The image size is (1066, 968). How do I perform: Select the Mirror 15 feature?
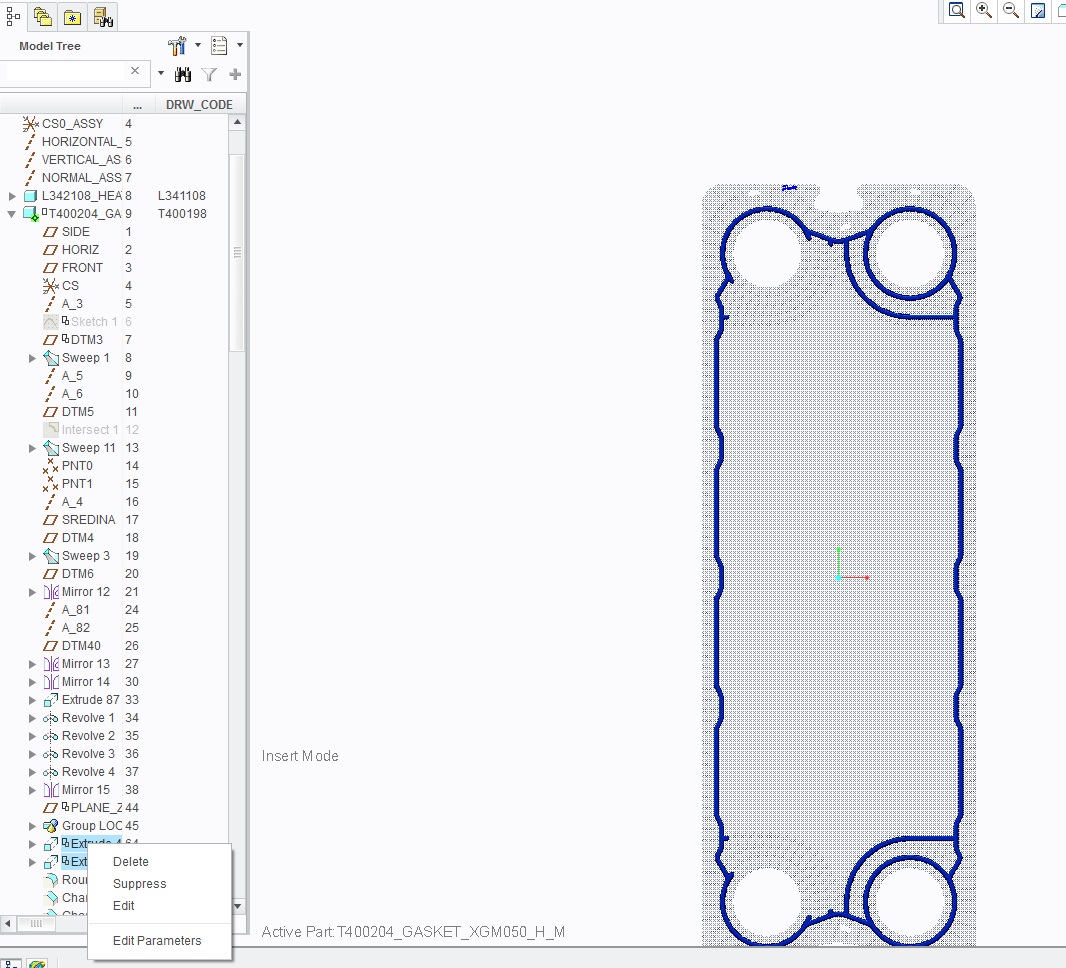pyautogui.click(x=86, y=790)
